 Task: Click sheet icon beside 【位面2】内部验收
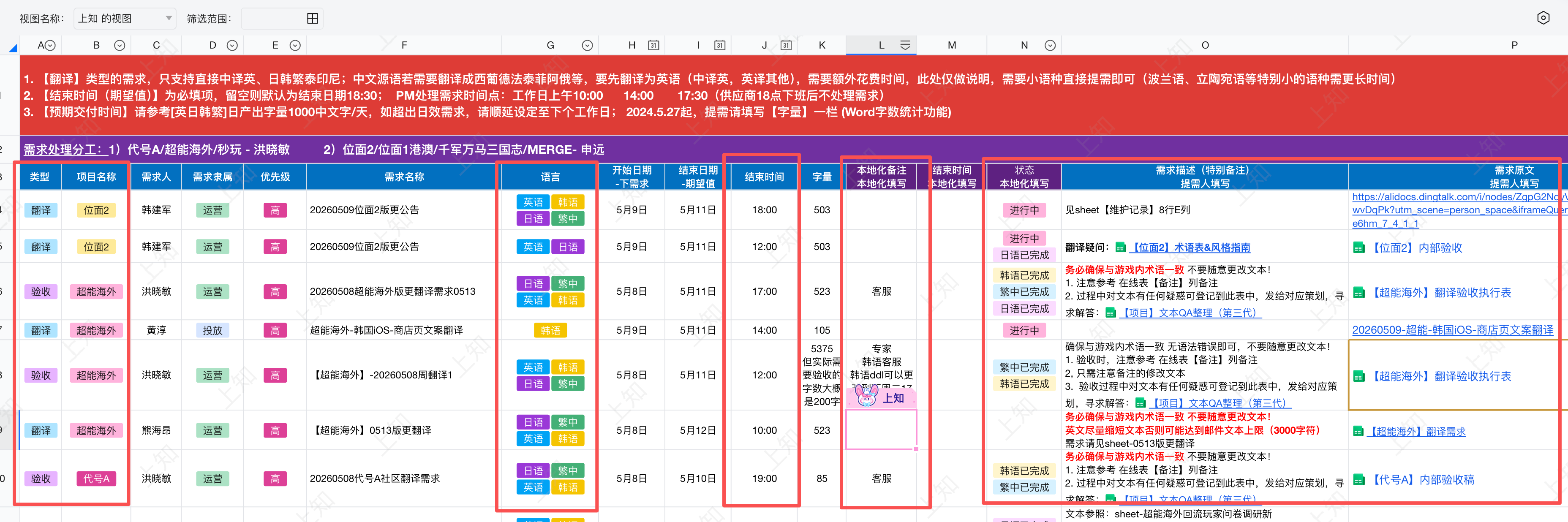[1358, 247]
